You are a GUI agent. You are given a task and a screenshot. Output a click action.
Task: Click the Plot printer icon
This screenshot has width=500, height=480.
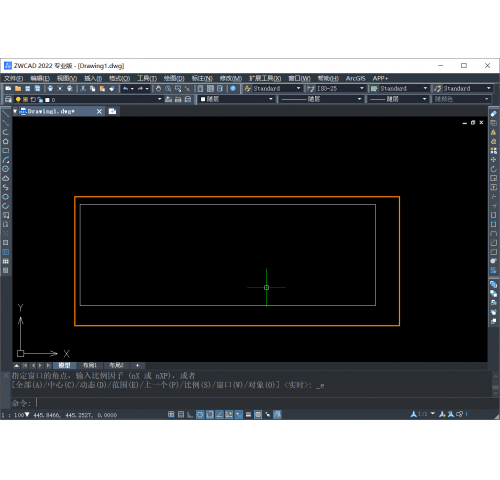point(50,88)
